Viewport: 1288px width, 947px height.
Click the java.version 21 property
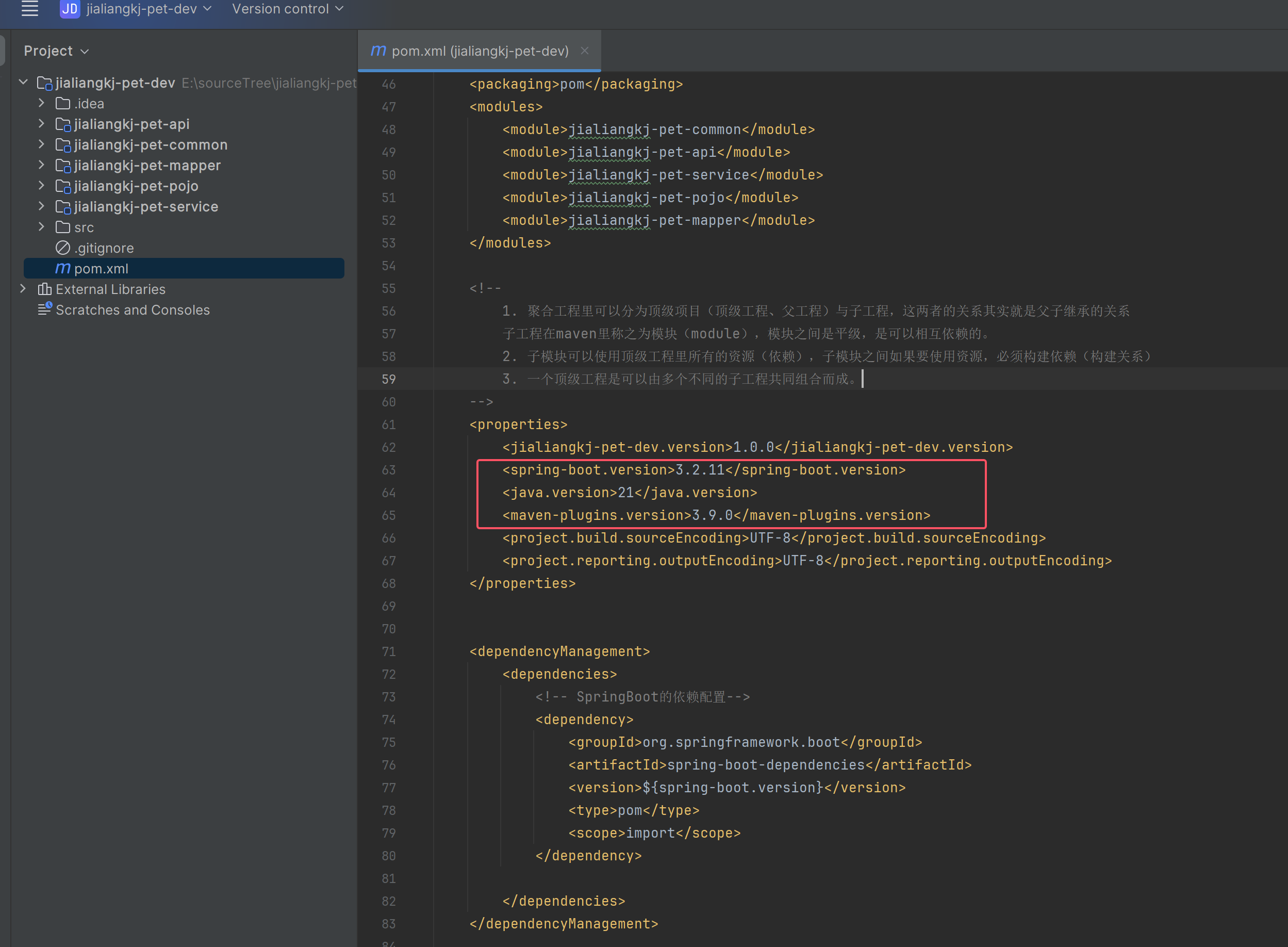coord(630,493)
